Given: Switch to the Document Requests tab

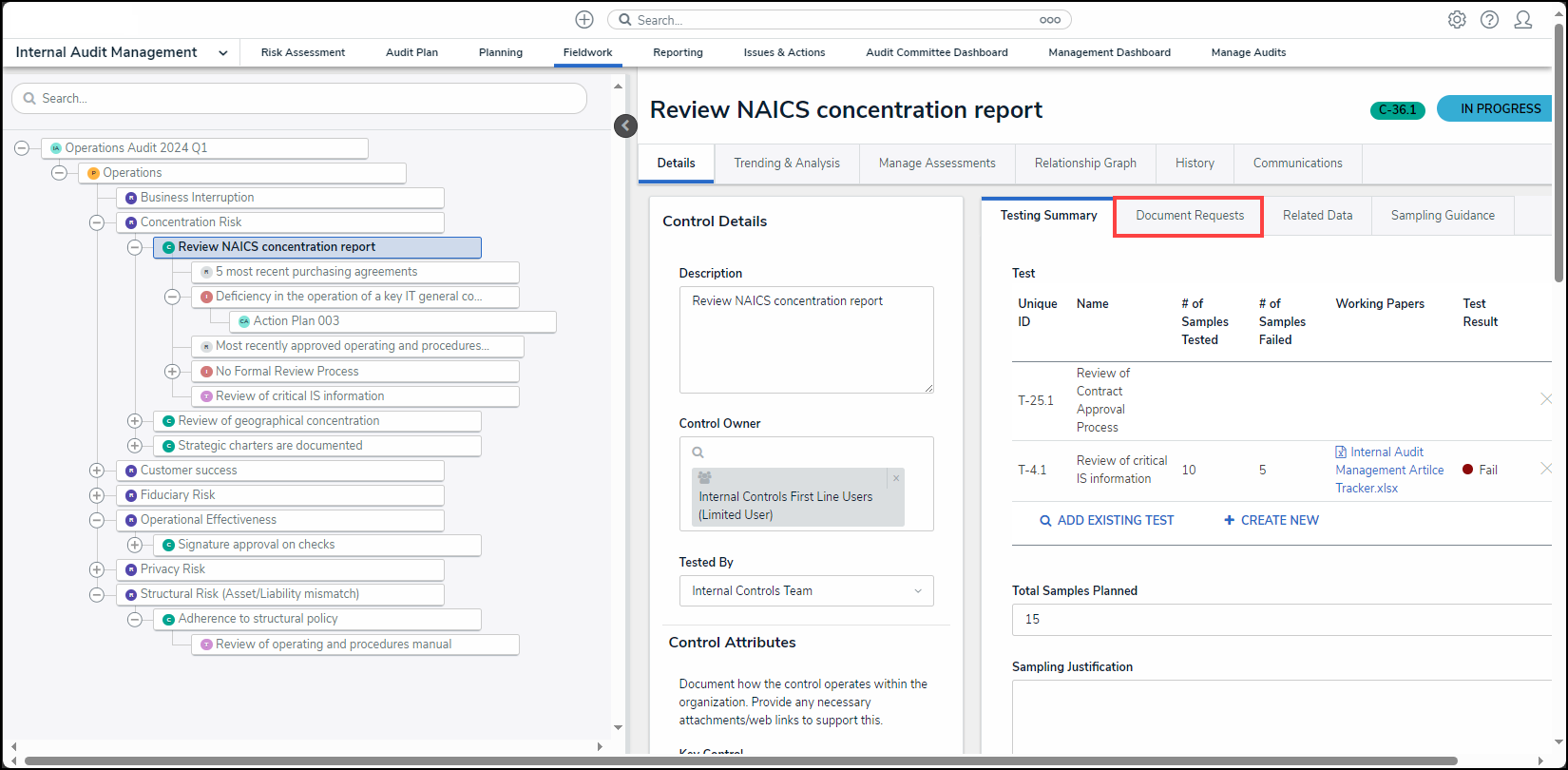Looking at the screenshot, I should (x=1189, y=216).
